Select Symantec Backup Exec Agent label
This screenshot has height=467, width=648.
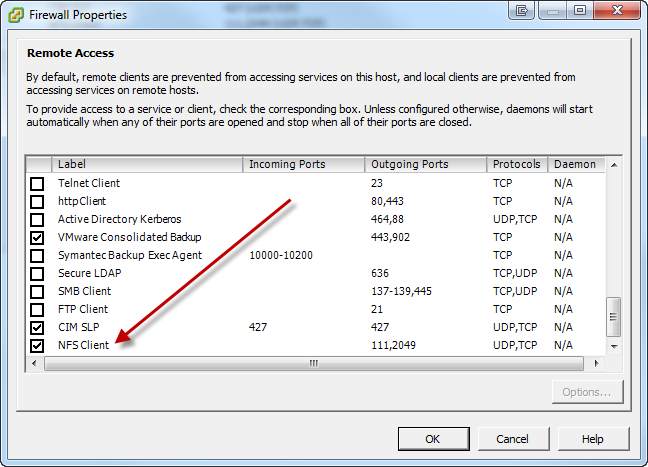coord(130,255)
